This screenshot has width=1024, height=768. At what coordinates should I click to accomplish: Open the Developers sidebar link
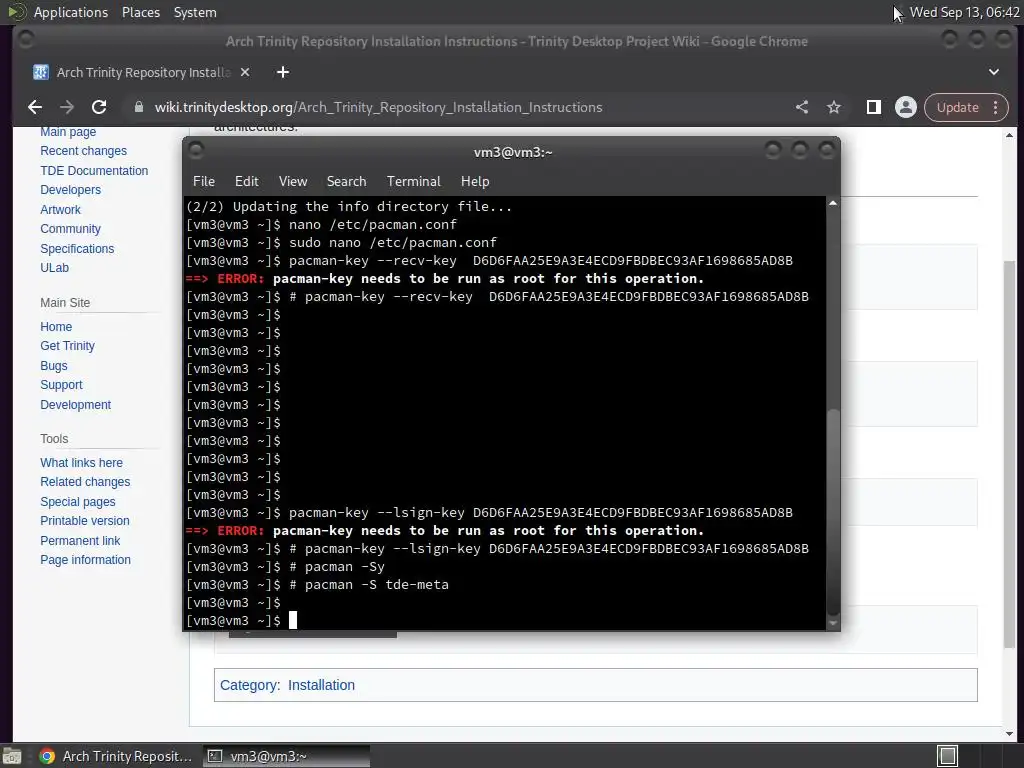point(71,190)
